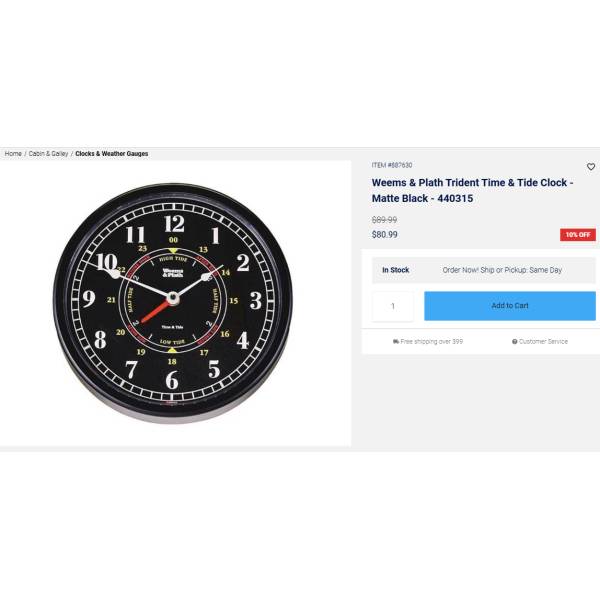600x600 pixels.
Task: Open the clock product image
Action: [173, 303]
